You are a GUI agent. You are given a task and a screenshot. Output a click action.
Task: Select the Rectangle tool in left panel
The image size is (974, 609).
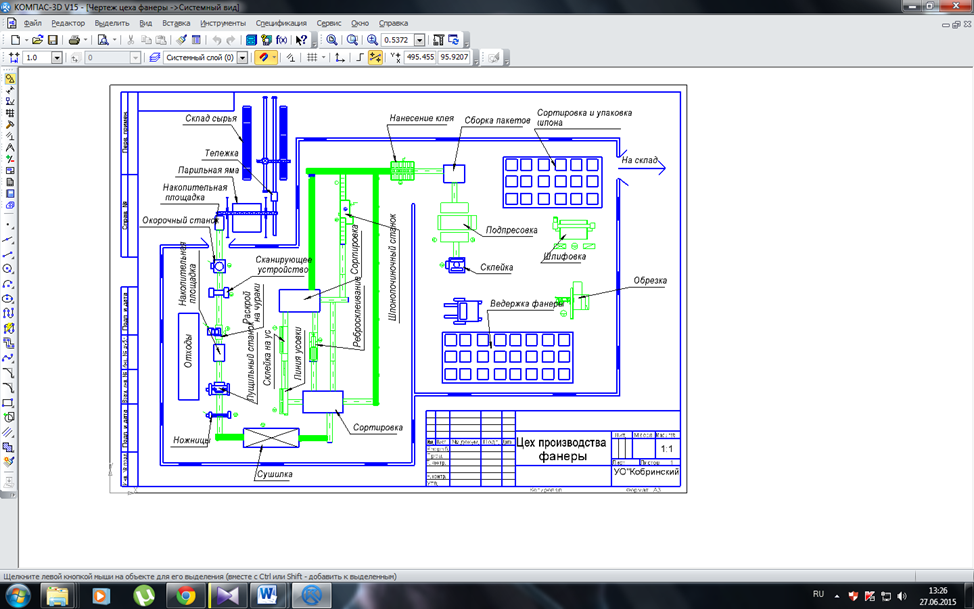point(9,403)
